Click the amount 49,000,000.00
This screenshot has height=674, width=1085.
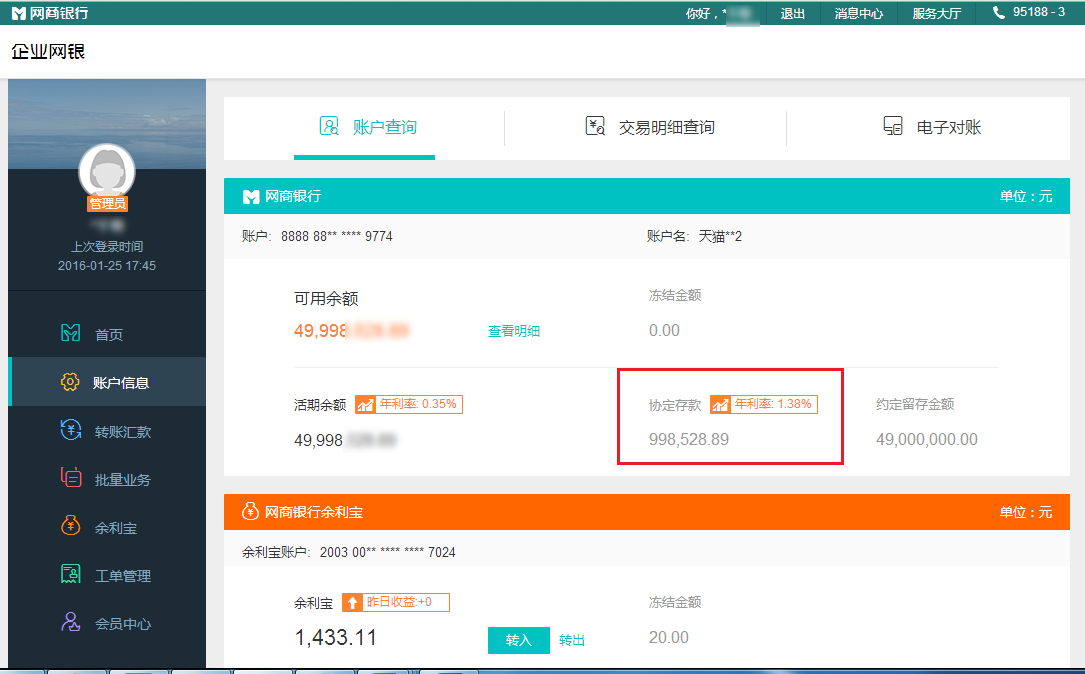(927, 439)
